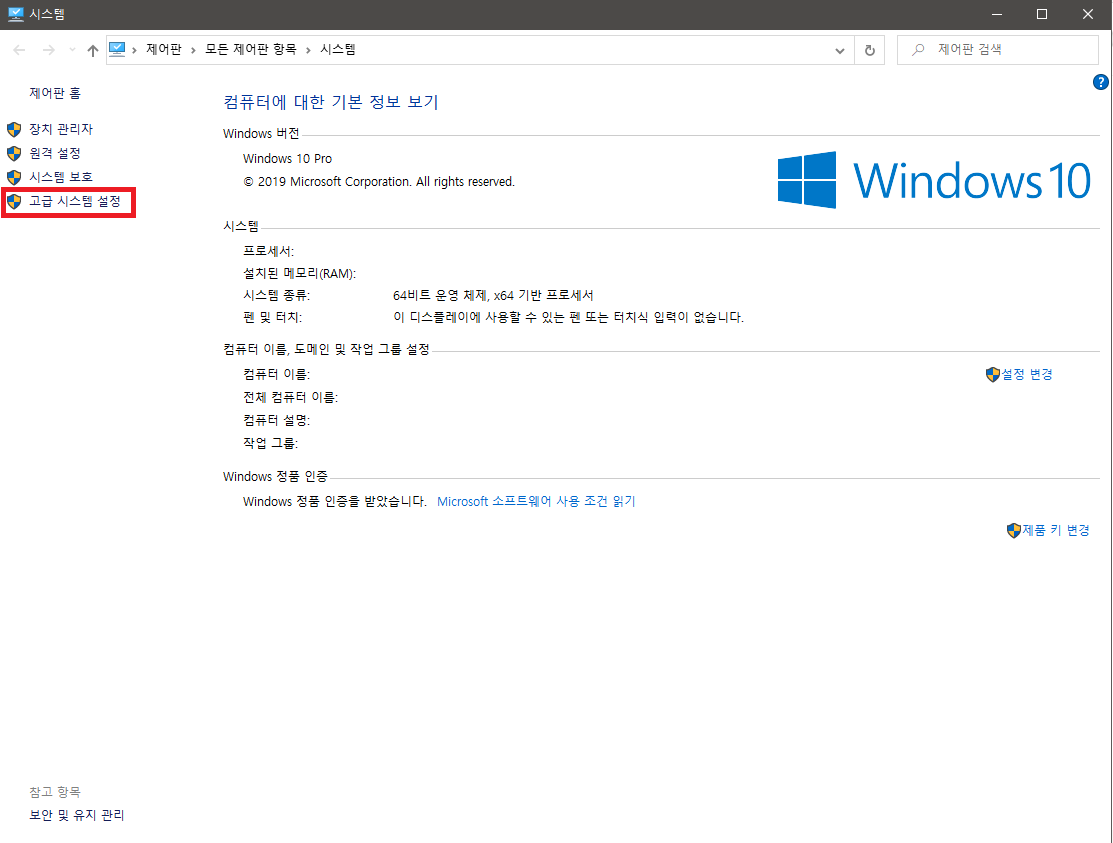1113x843 pixels.
Task: Close the 시스템 window
Action: point(1087,14)
